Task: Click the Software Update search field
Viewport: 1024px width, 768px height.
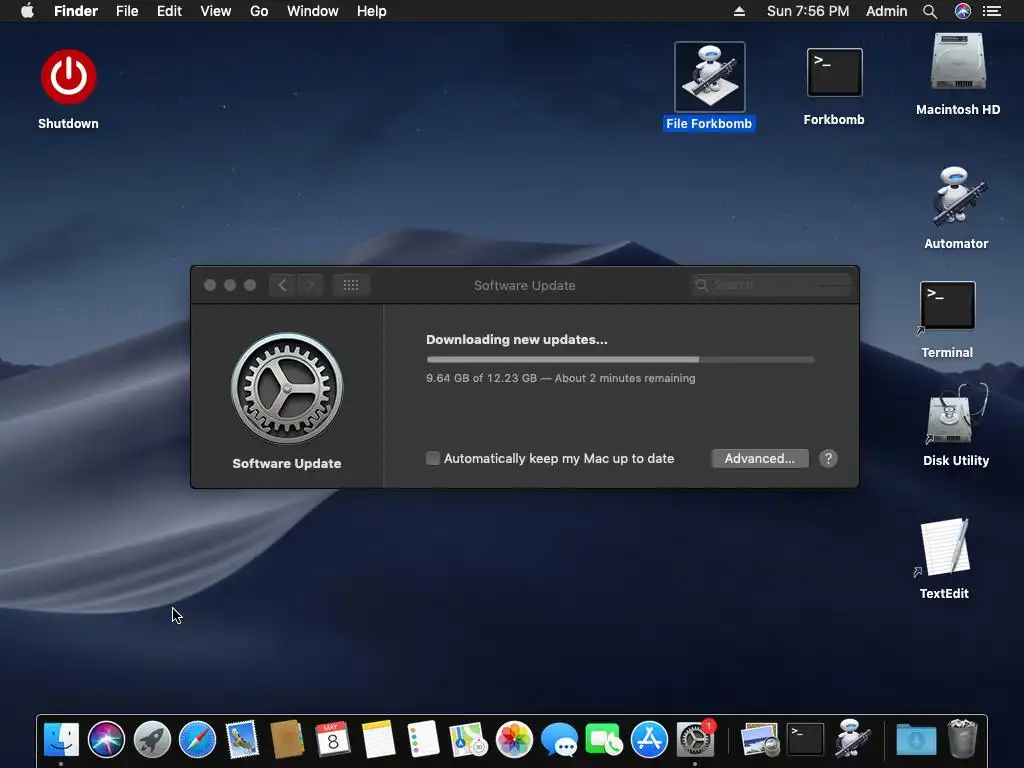Action: coord(771,285)
